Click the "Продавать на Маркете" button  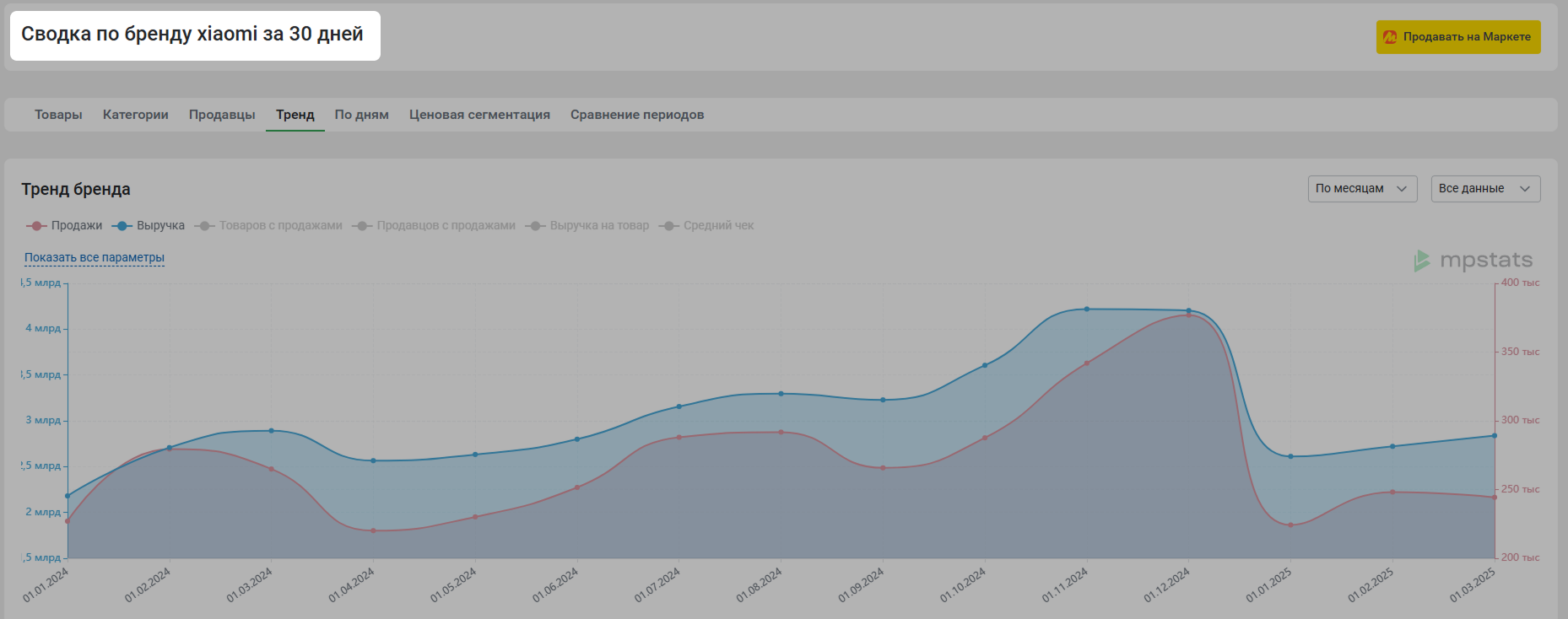pyautogui.click(x=1458, y=37)
